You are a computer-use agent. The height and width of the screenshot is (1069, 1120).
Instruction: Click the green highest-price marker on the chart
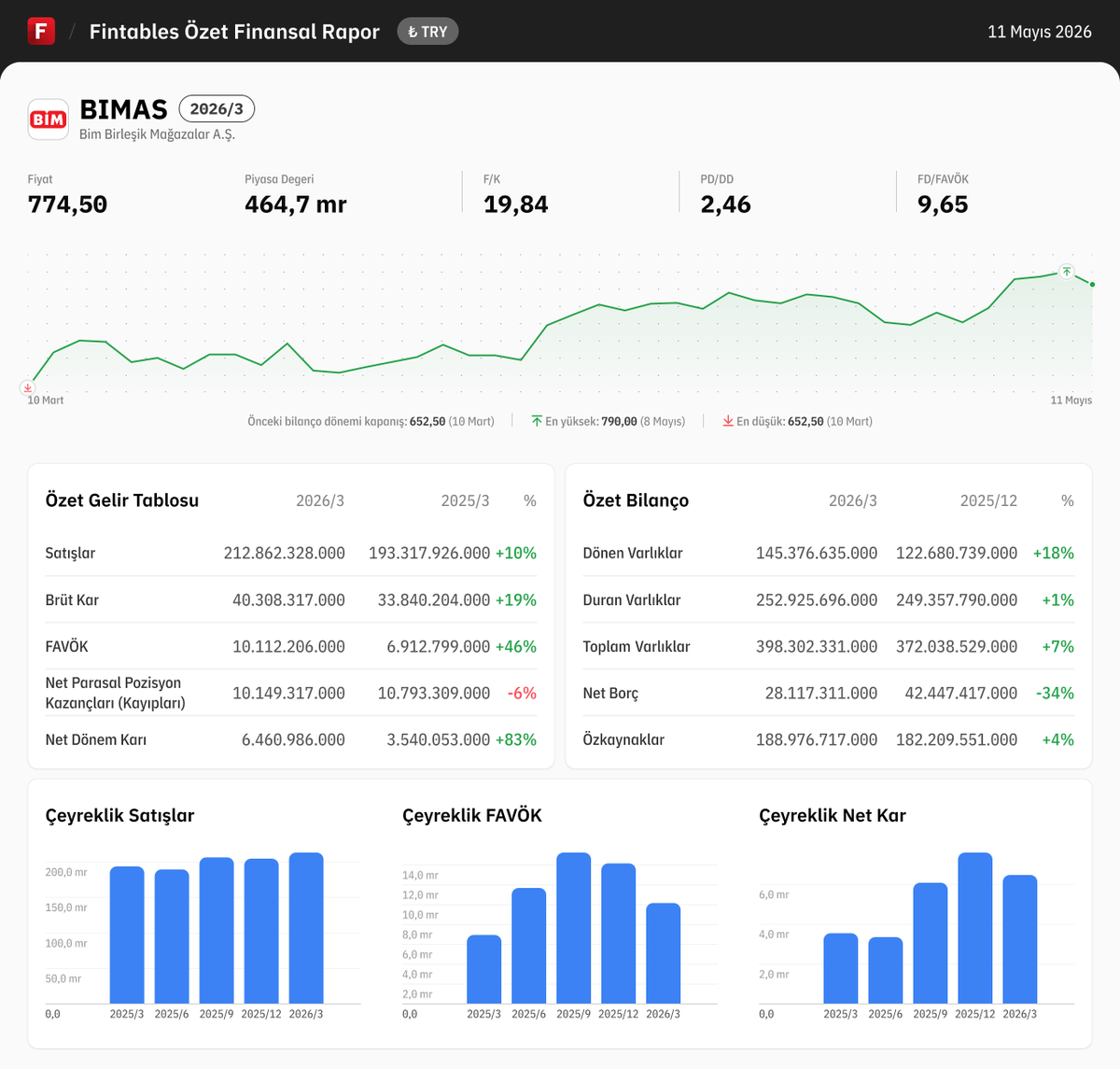click(1067, 272)
